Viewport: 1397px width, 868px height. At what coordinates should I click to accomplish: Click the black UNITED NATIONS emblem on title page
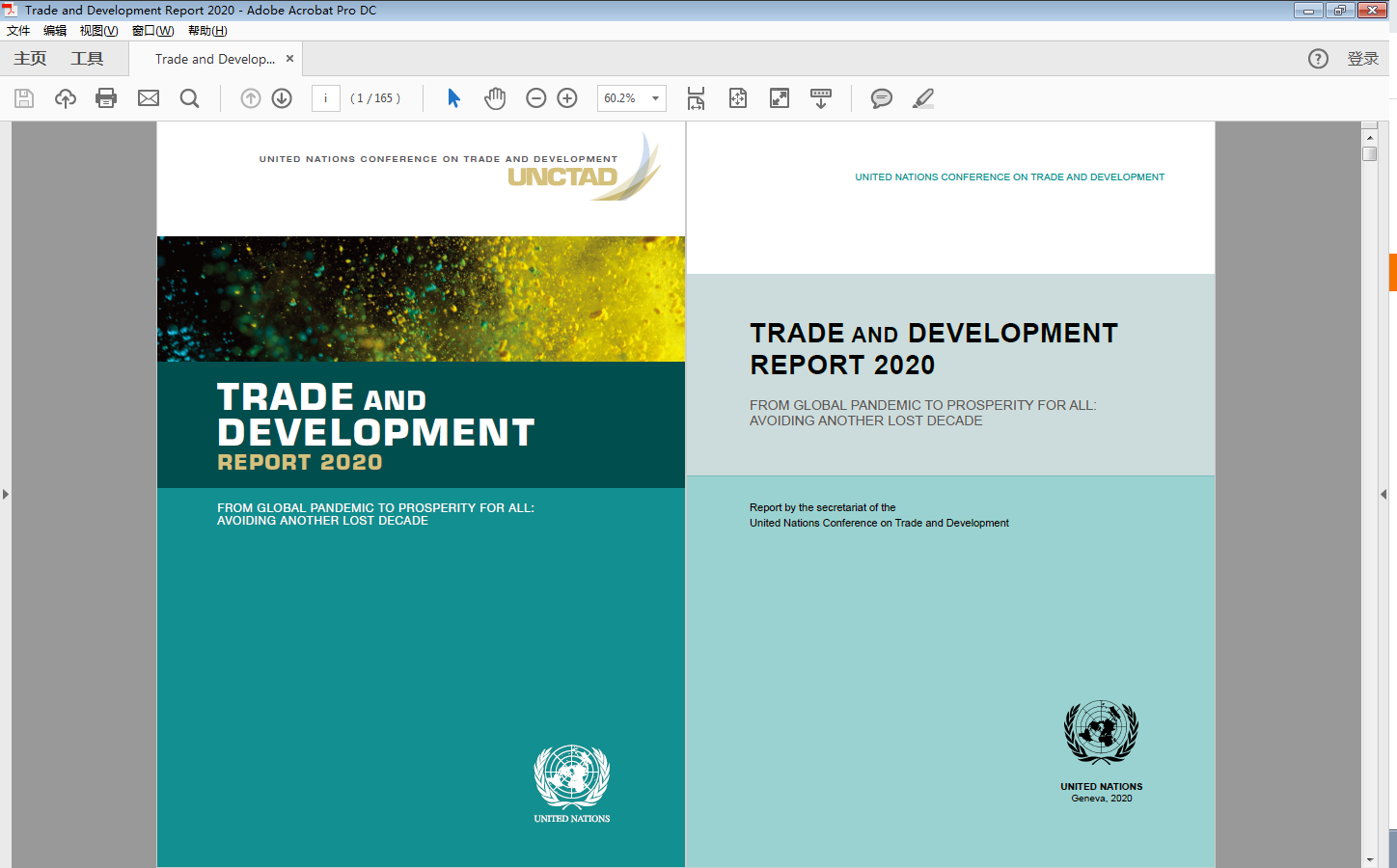pyautogui.click(x=1101, y=732)
